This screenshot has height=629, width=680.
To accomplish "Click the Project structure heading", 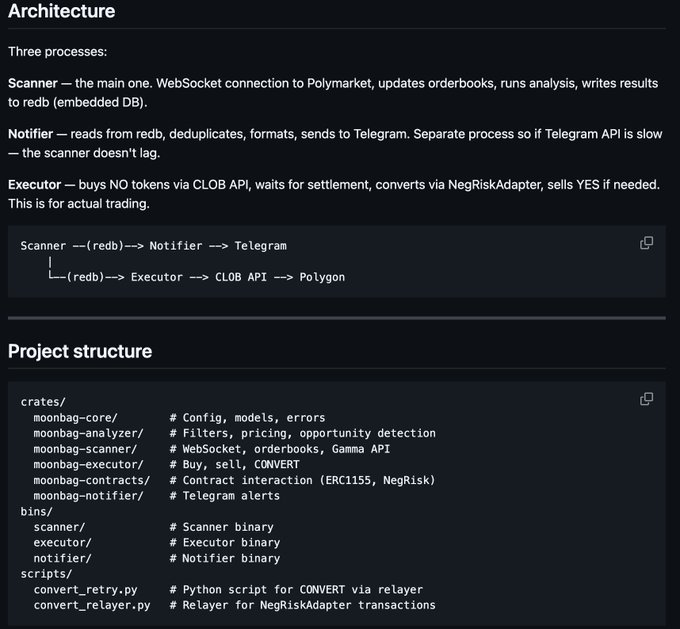I will 80,351.
